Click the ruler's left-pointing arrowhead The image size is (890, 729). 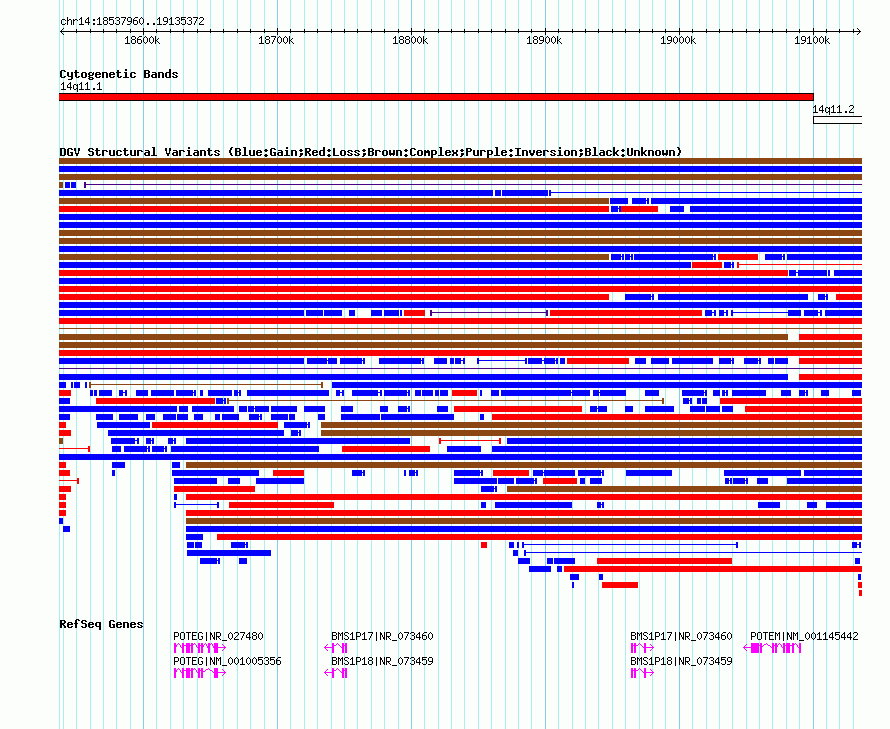click(x=62, y=31)
